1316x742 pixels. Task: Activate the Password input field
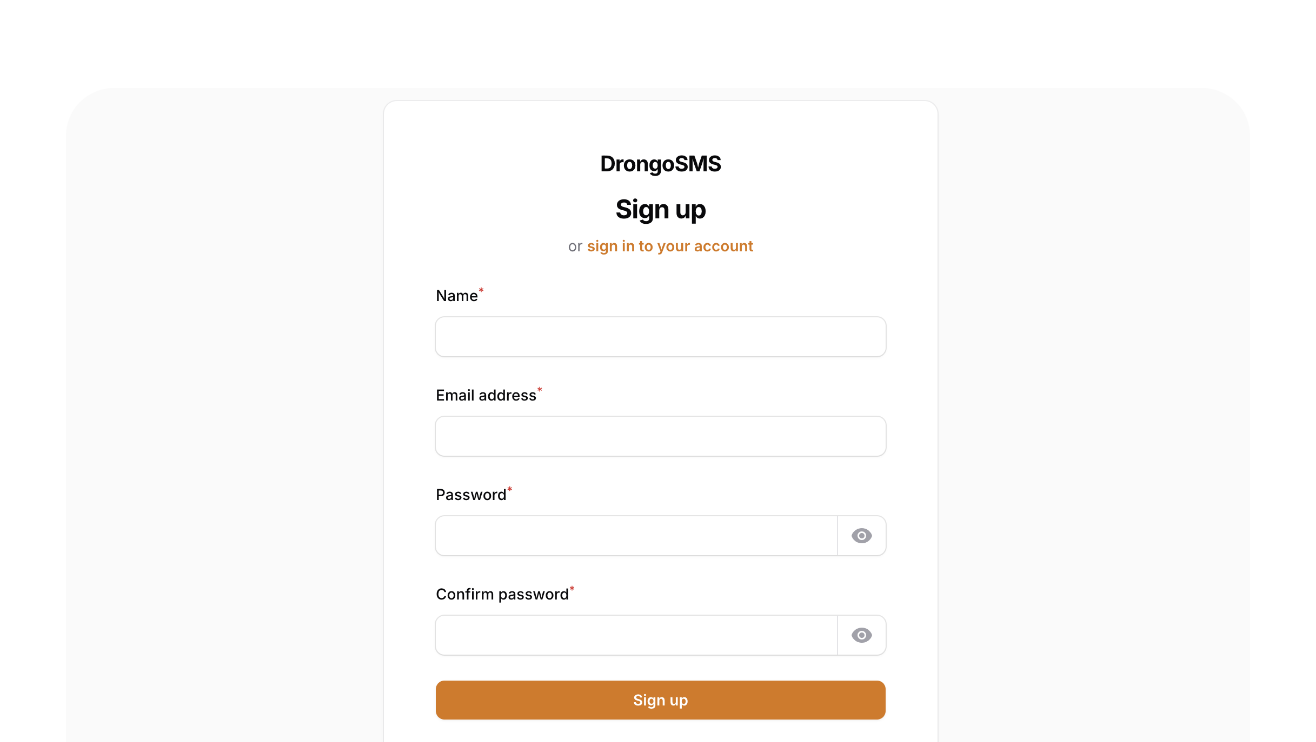tap(636, 536)
